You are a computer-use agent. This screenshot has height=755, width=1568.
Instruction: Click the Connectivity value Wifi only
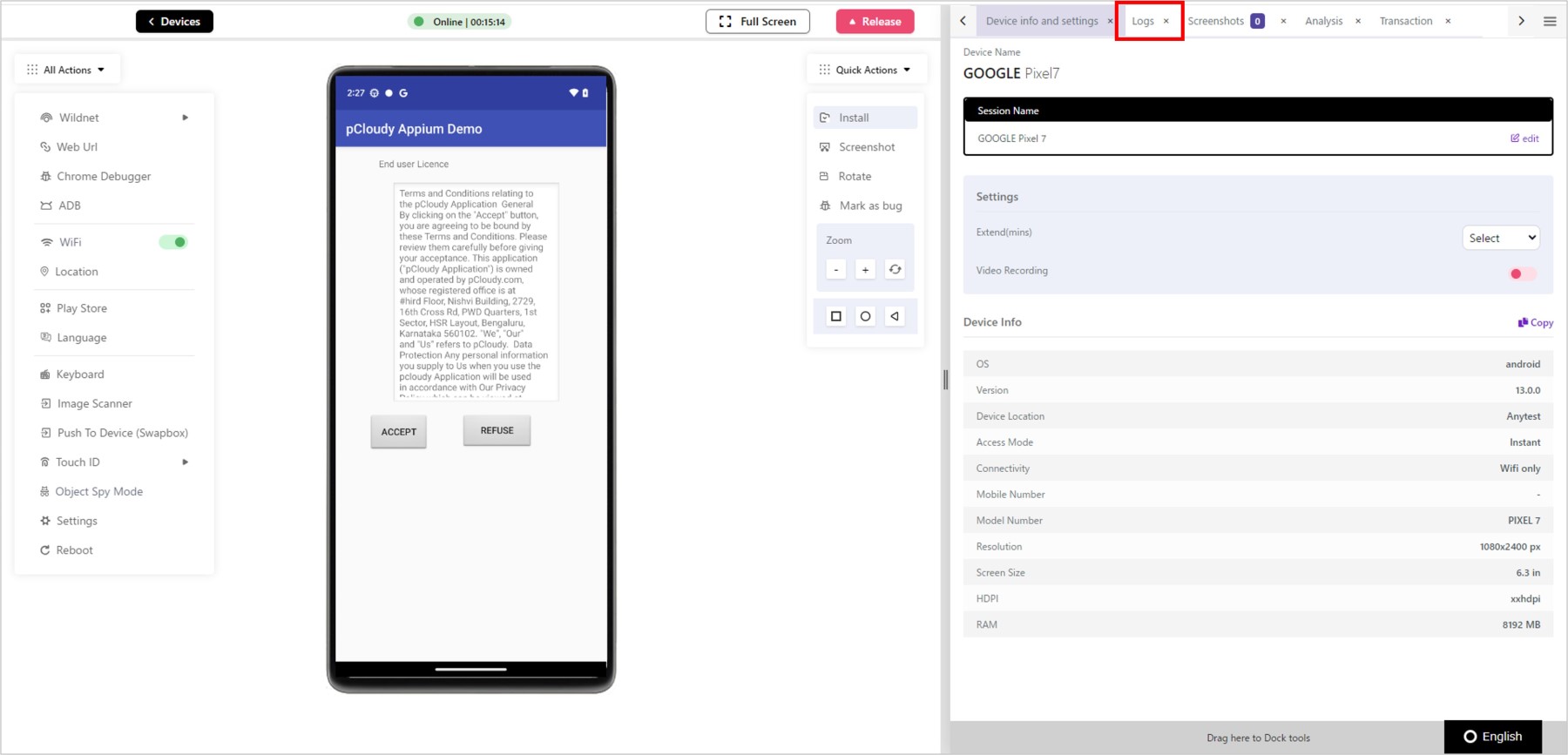(x=1520, y=469)
